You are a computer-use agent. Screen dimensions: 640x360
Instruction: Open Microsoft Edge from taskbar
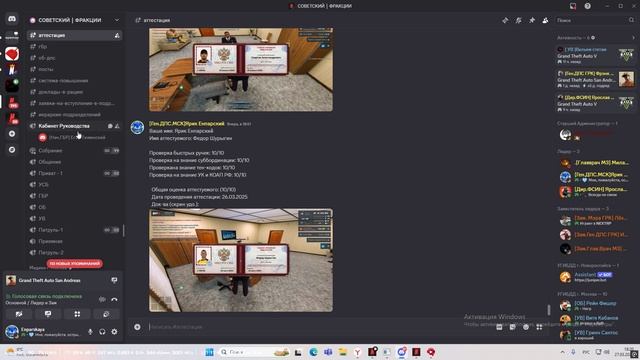313,352
